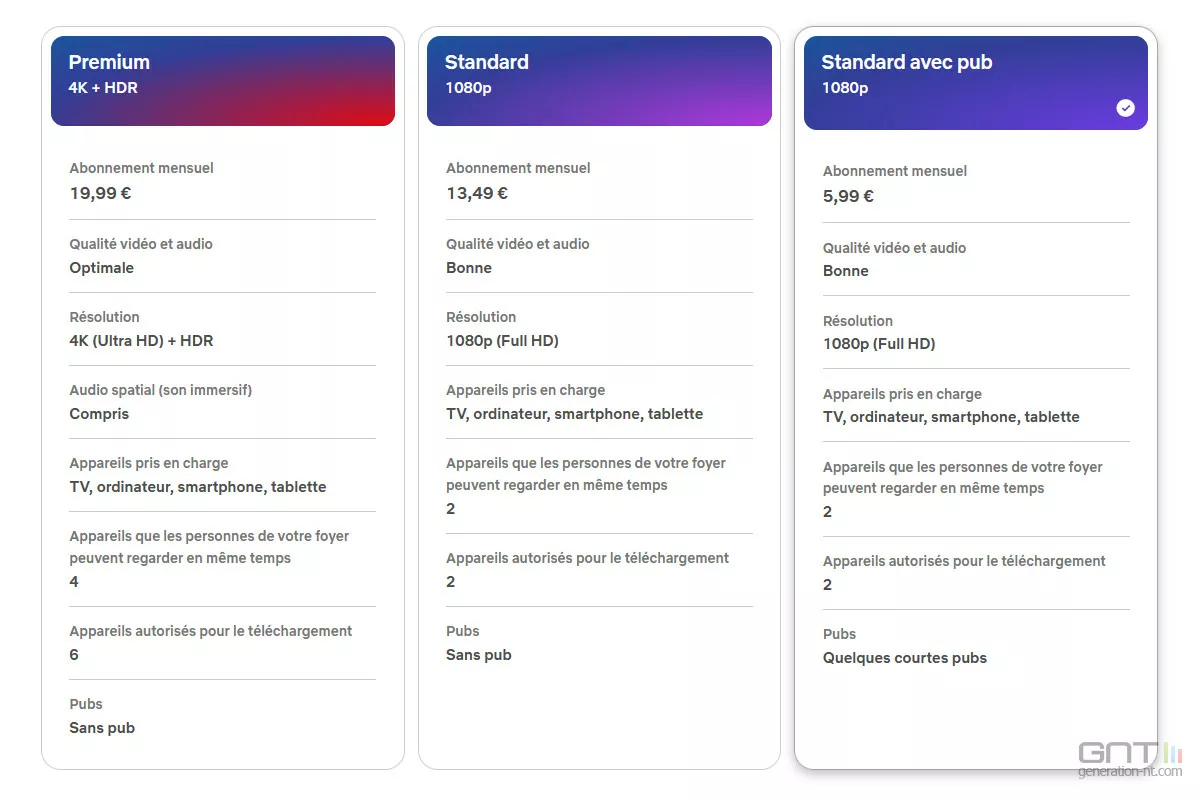The image size is (1200, 800).
Task: Click "4K (Ultra HD) + HDR" resolution text
Action: (141, 341)
